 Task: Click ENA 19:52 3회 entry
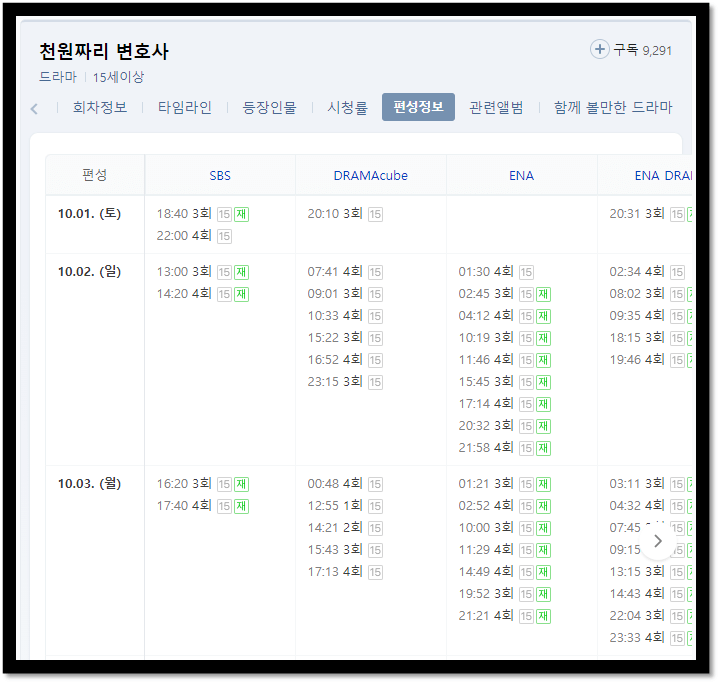coord(504,594)
